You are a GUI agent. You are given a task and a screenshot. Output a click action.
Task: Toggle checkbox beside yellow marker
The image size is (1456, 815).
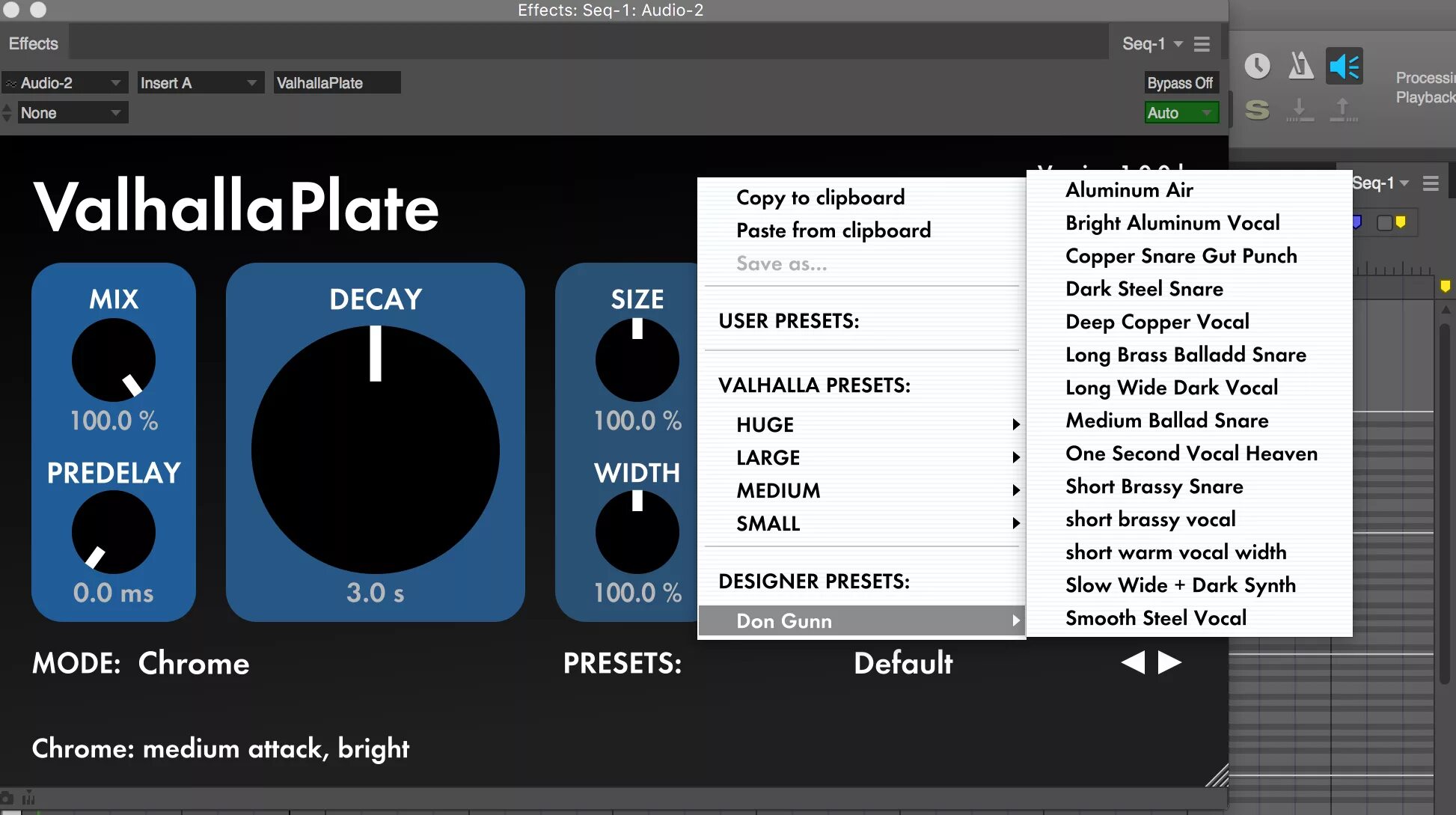click(1384, 222)
